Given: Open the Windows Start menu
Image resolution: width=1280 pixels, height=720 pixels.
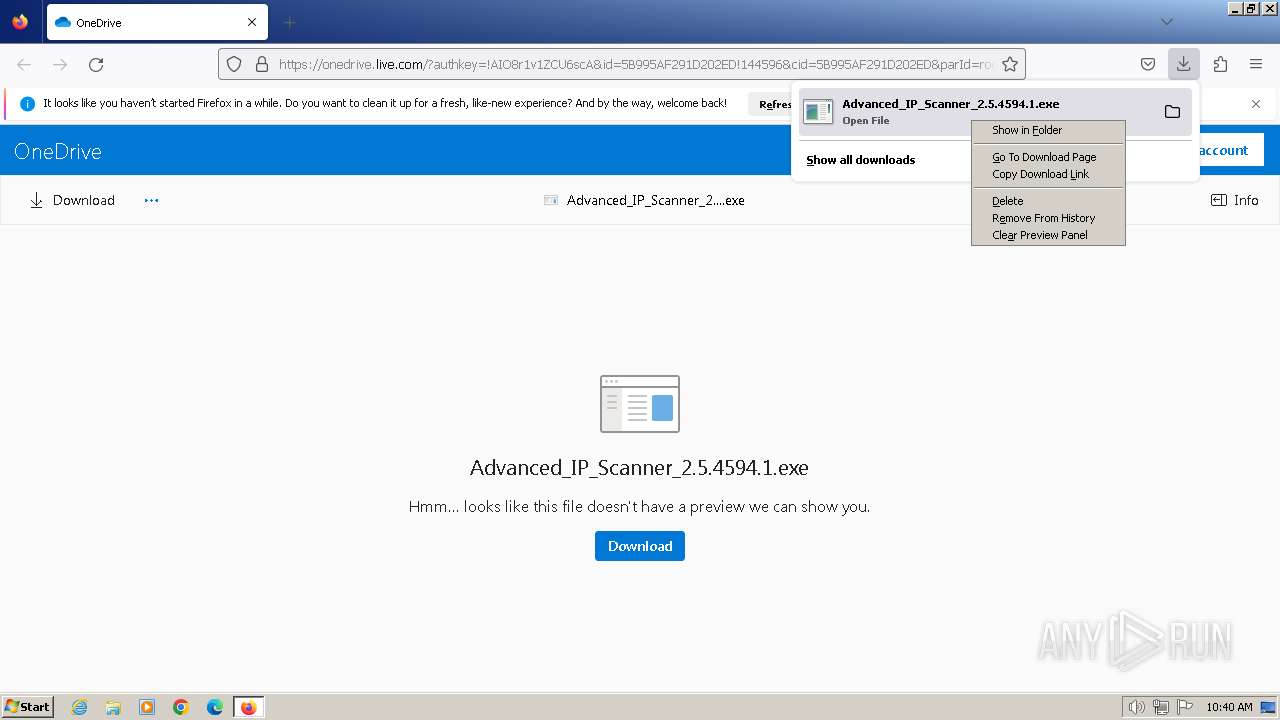Looking at the screenshot, I should click(x=28, y=707).
